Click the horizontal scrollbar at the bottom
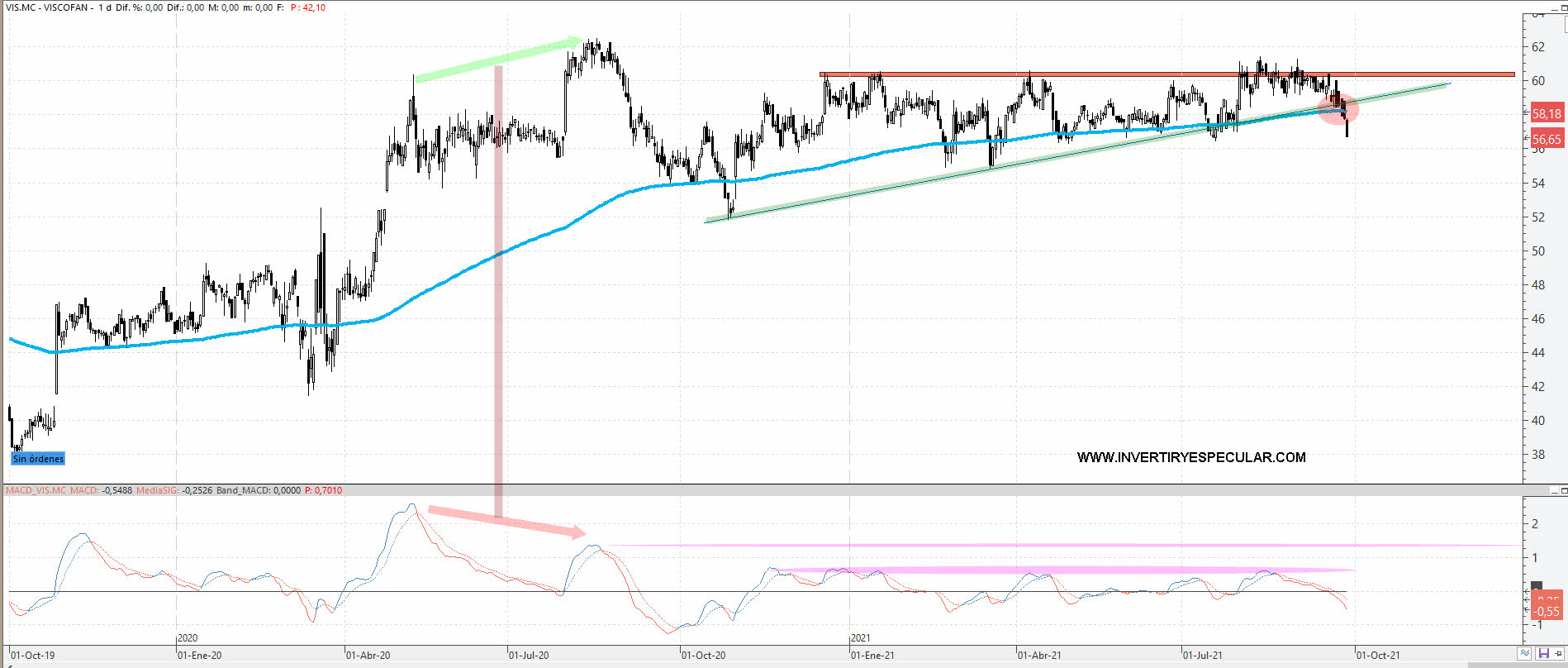Viewport: 1568px width, 668px height. [x=744, y=664]
